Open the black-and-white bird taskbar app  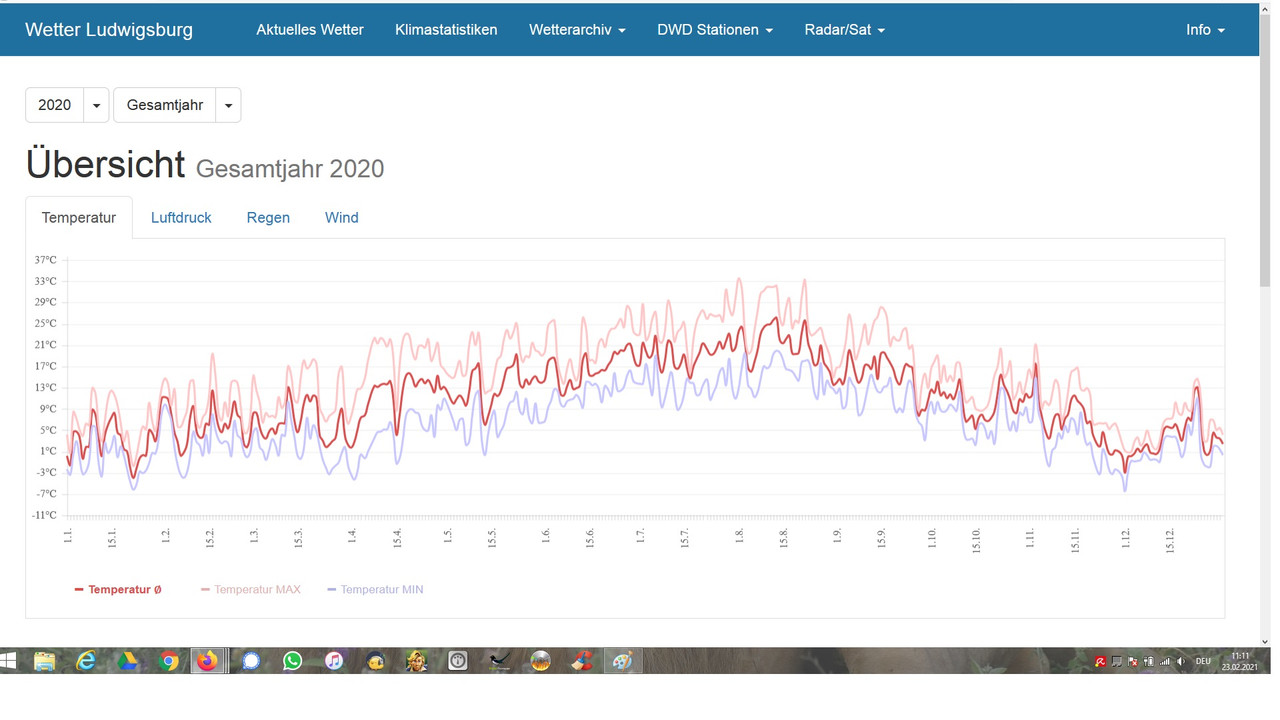pyautogui.click(x=499, y=661)
